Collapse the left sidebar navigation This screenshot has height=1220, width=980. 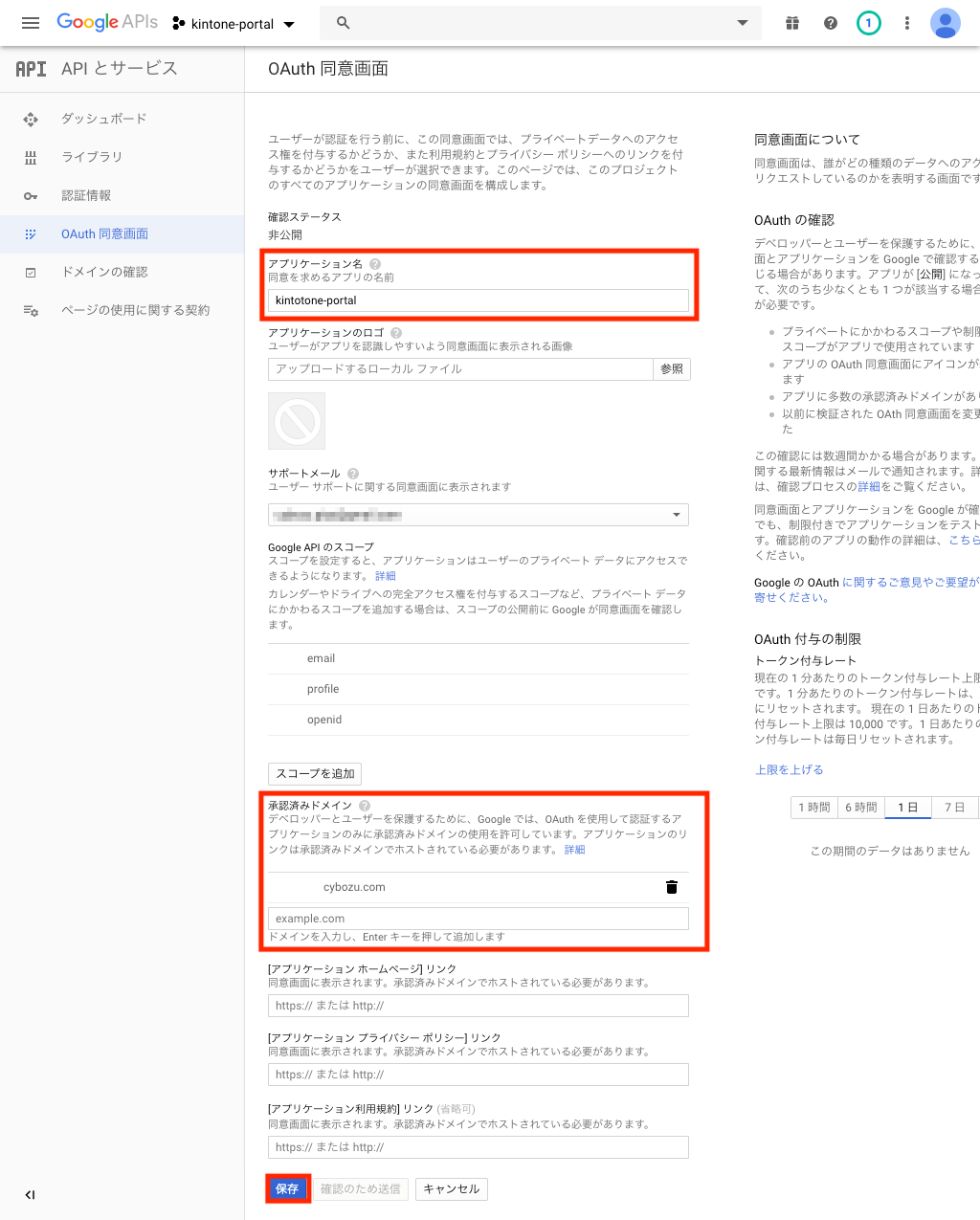(x=30, y=1194)
